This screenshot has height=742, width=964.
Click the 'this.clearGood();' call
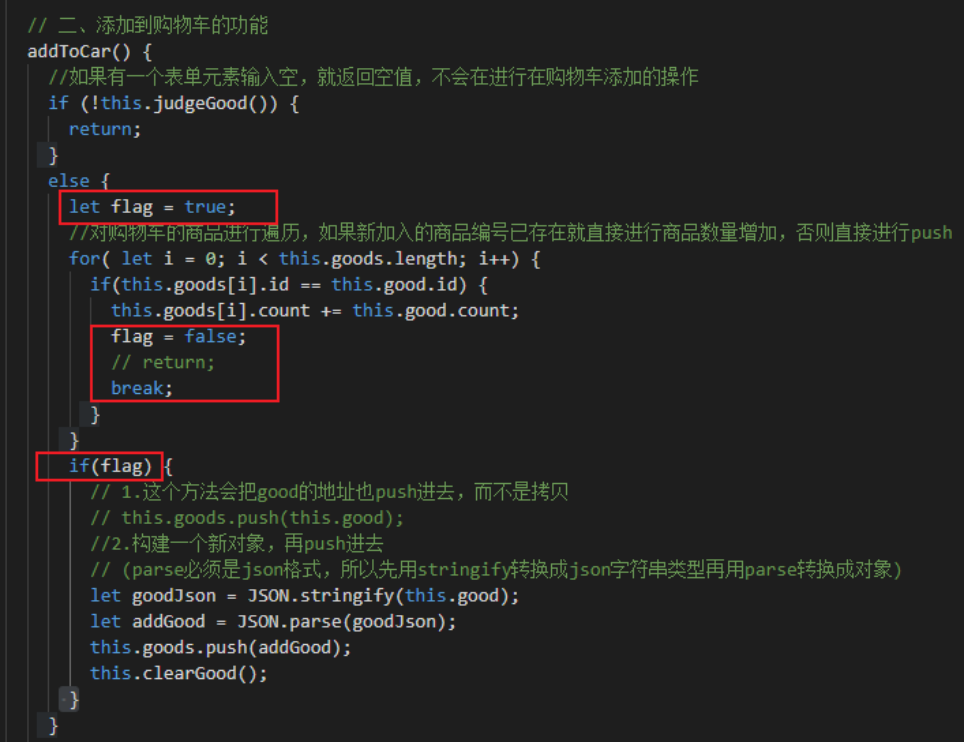[179, 674]
